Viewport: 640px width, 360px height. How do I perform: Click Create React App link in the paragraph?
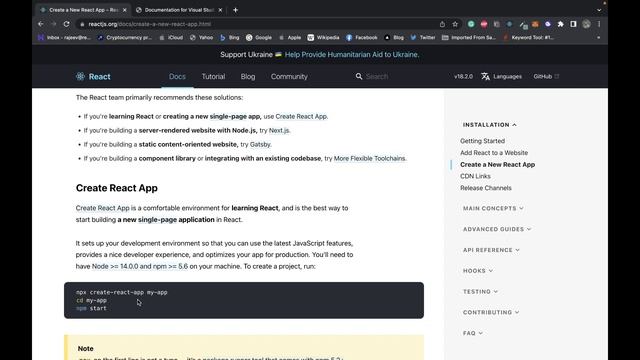pyautogui.click(x=102, y=208)
